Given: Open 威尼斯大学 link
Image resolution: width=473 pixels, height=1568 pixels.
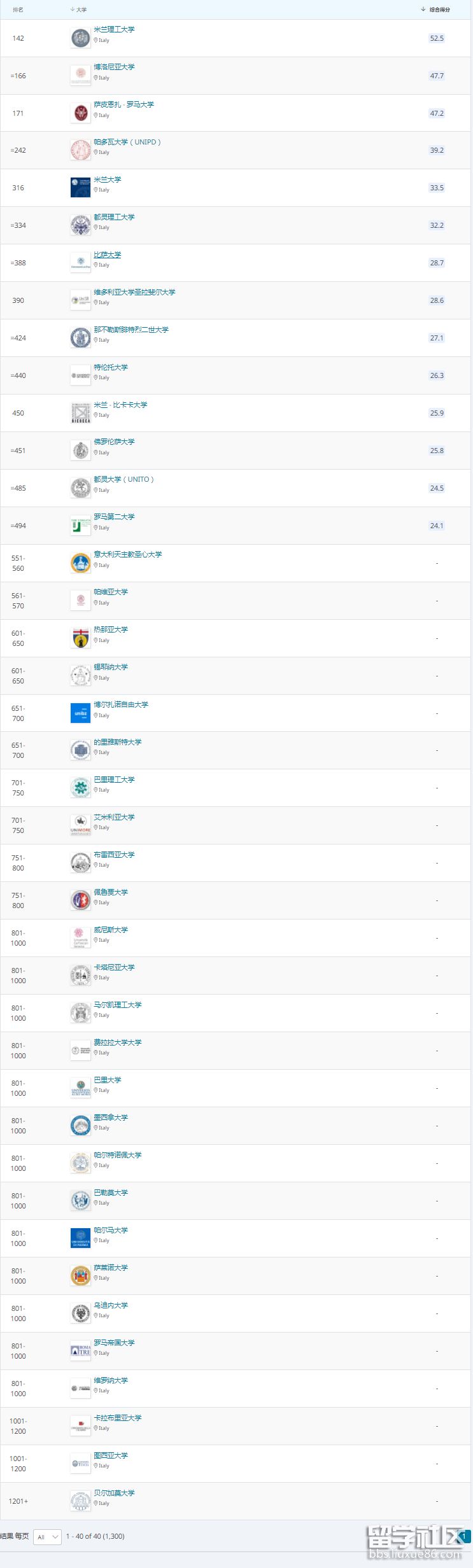Looking at the screenshot, I should tap(111, 930).
